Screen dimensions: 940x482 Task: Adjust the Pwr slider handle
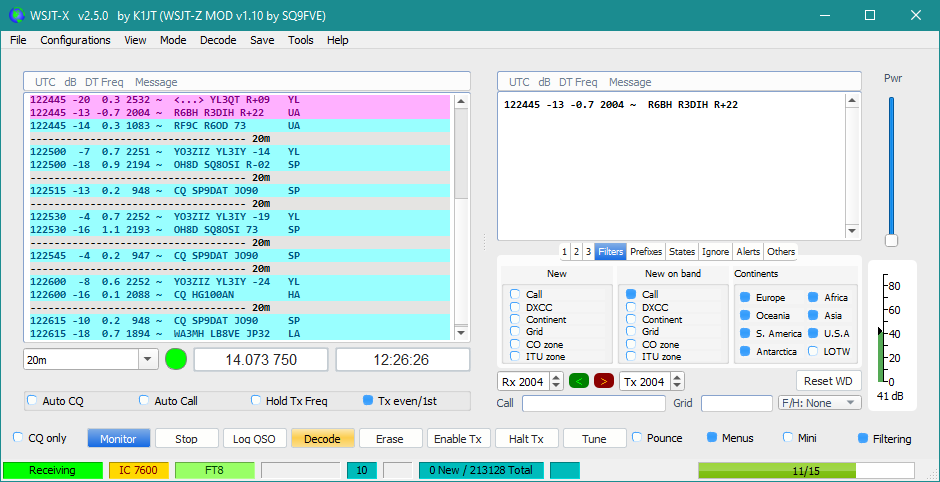891,240
